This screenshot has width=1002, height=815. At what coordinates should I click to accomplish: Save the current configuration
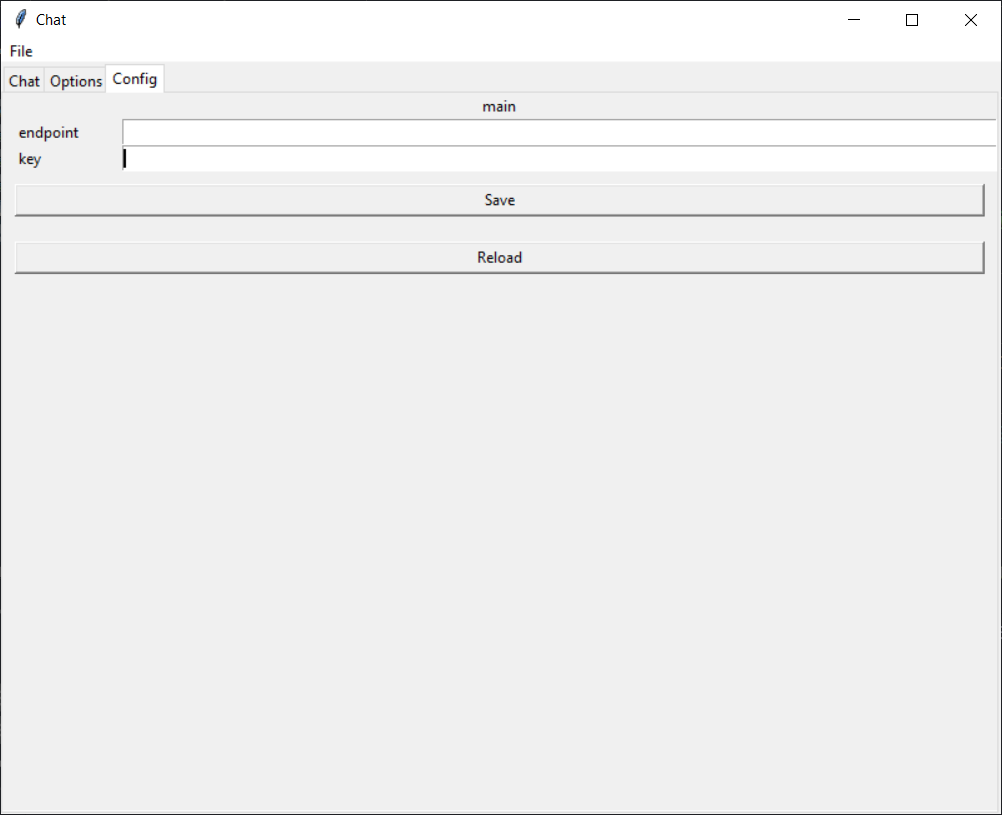(499, 199)
